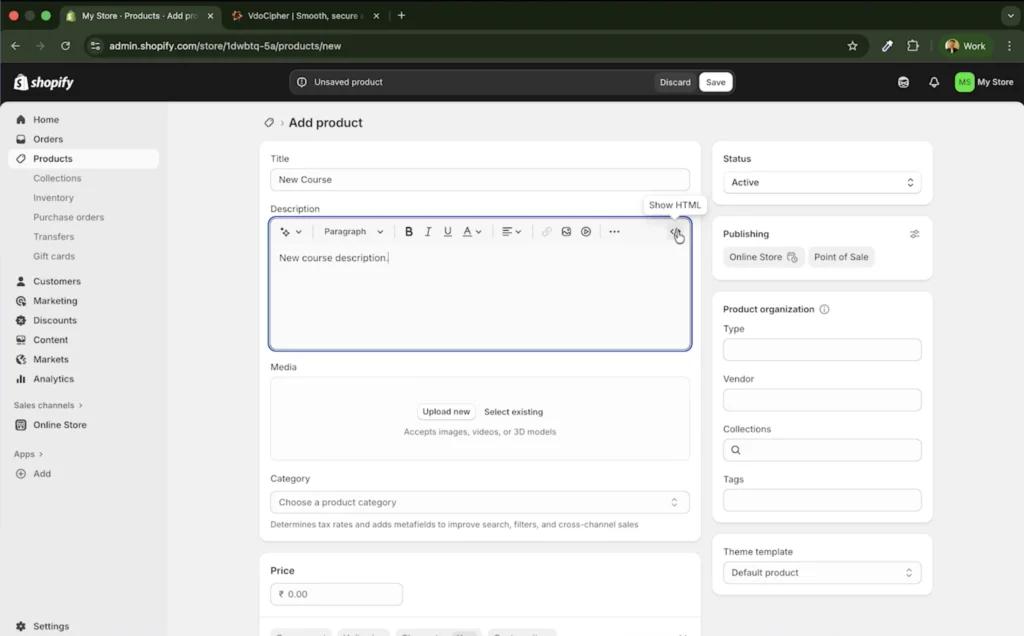The width and height of the screenshot is (1024, 636).
Task: Open the Chrome tab list dropdown
Action: pyautogui.click(x=1010, y=16)
